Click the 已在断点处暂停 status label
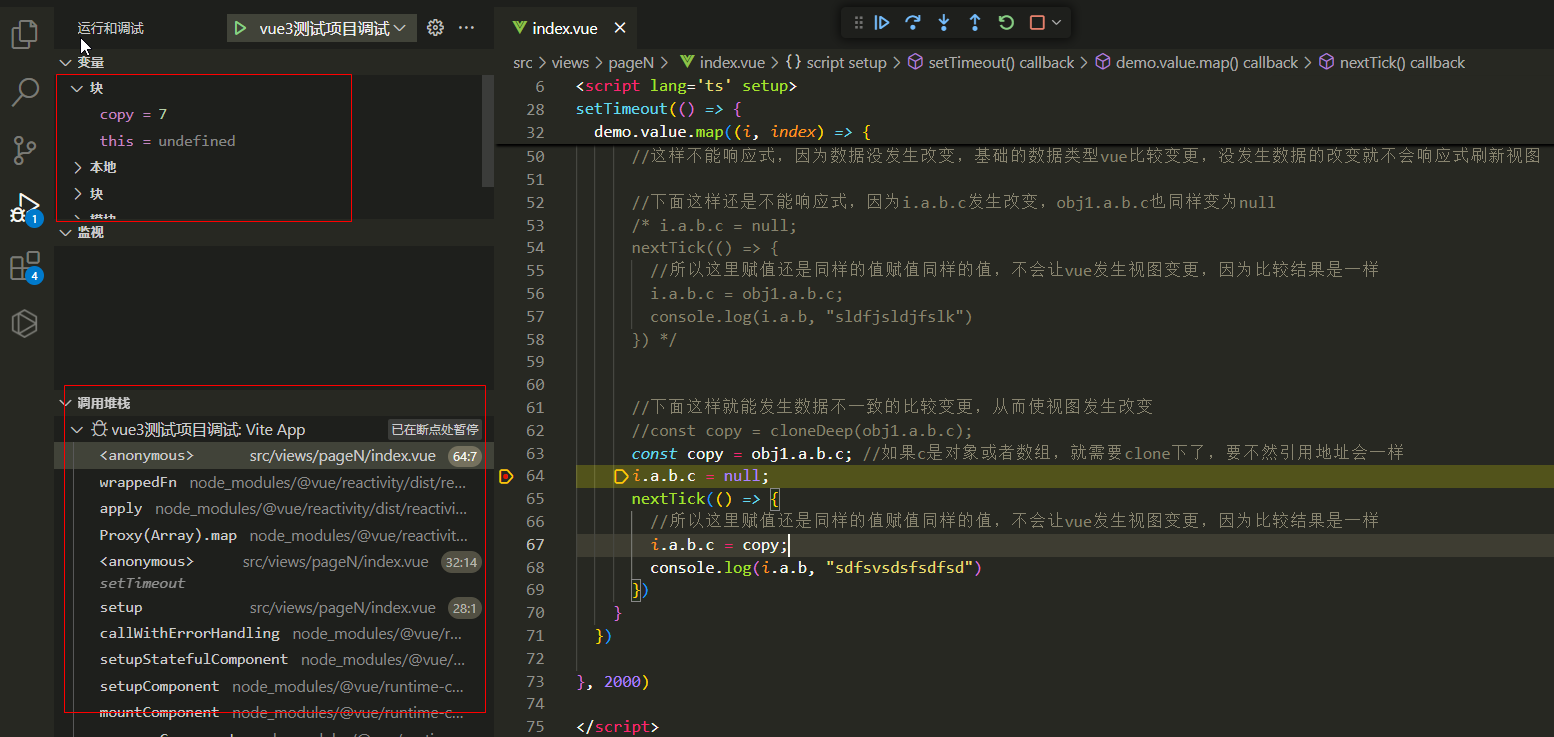 (x=435, y=429)
